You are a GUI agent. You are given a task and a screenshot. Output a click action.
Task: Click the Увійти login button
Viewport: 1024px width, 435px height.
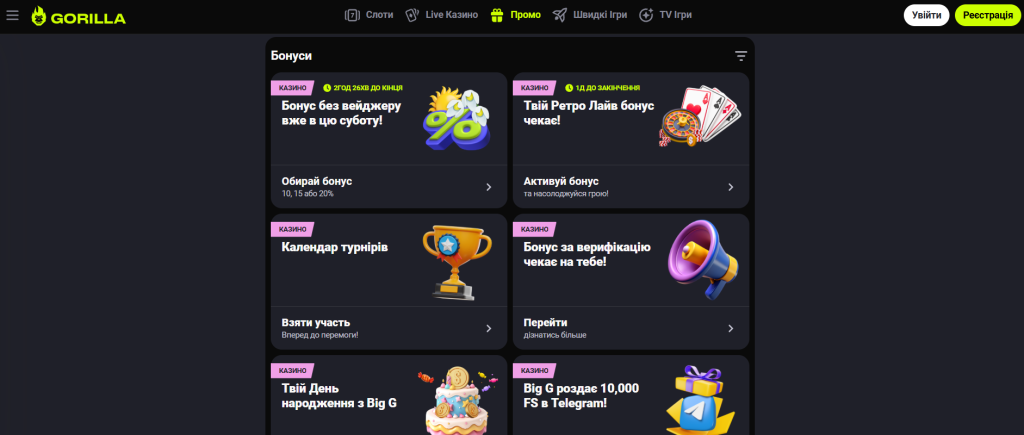coord(926,15)
